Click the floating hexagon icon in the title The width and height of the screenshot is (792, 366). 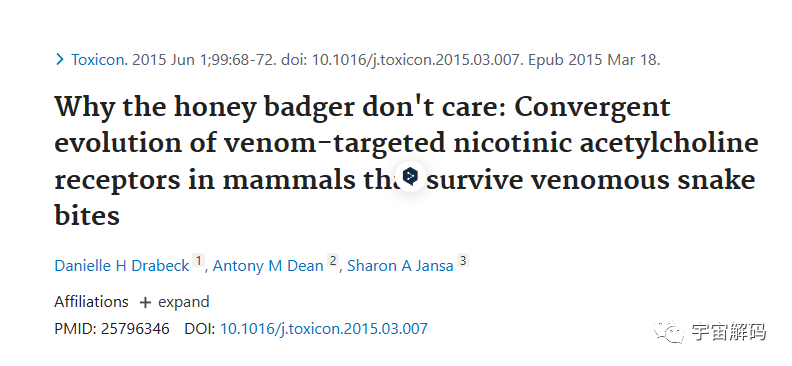click(410, 176)
